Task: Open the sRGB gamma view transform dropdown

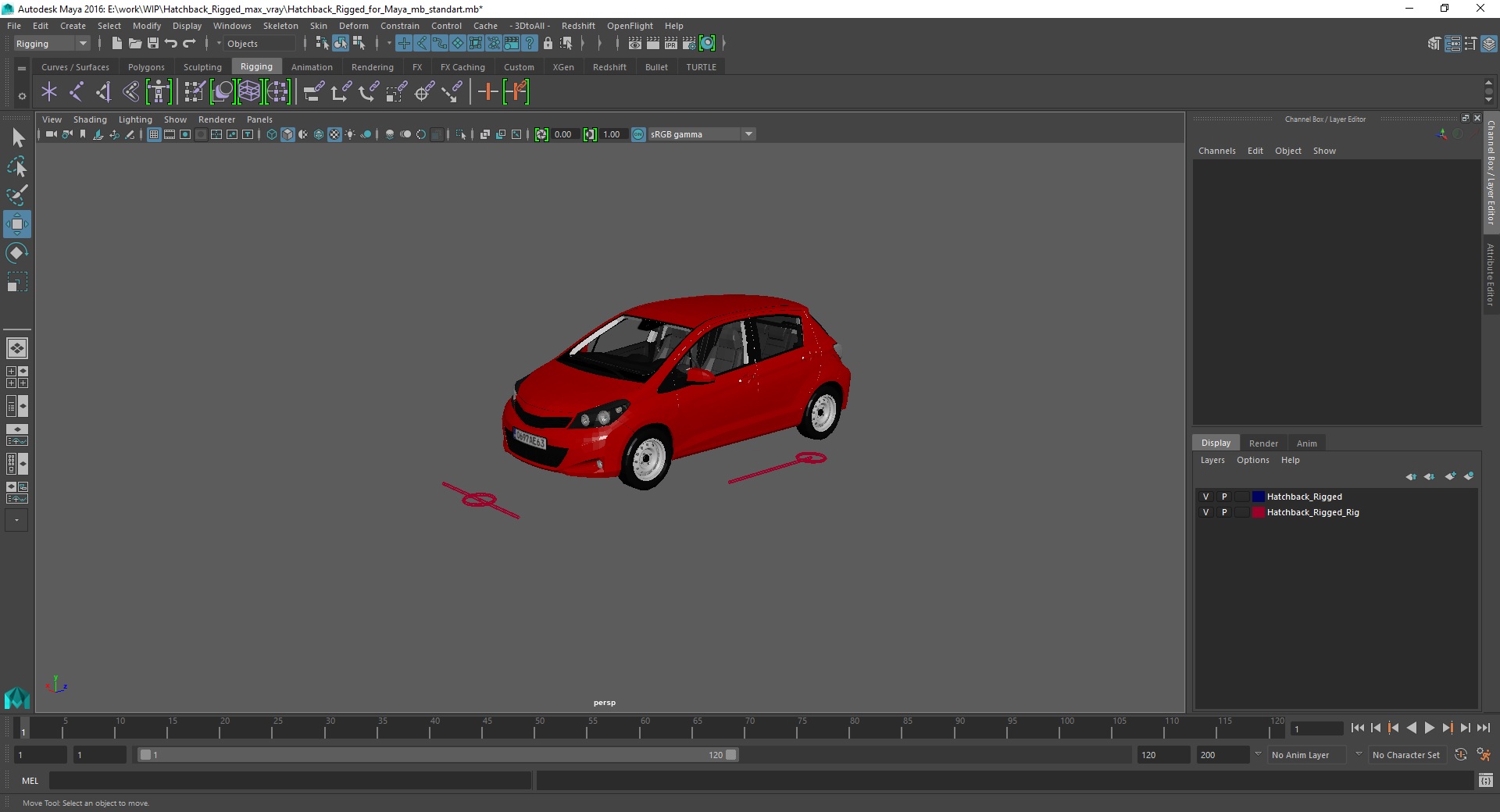Action: pyautogui.click(x=702, y=134)
